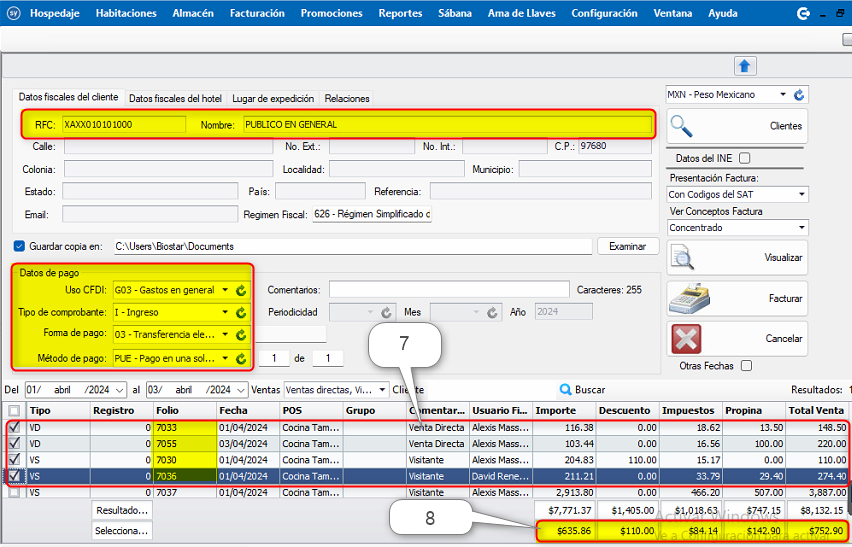Click the red X Cancelar icon
Viewport: 852px width, 547px height.
pyautogui.click(x=686, y=338)
